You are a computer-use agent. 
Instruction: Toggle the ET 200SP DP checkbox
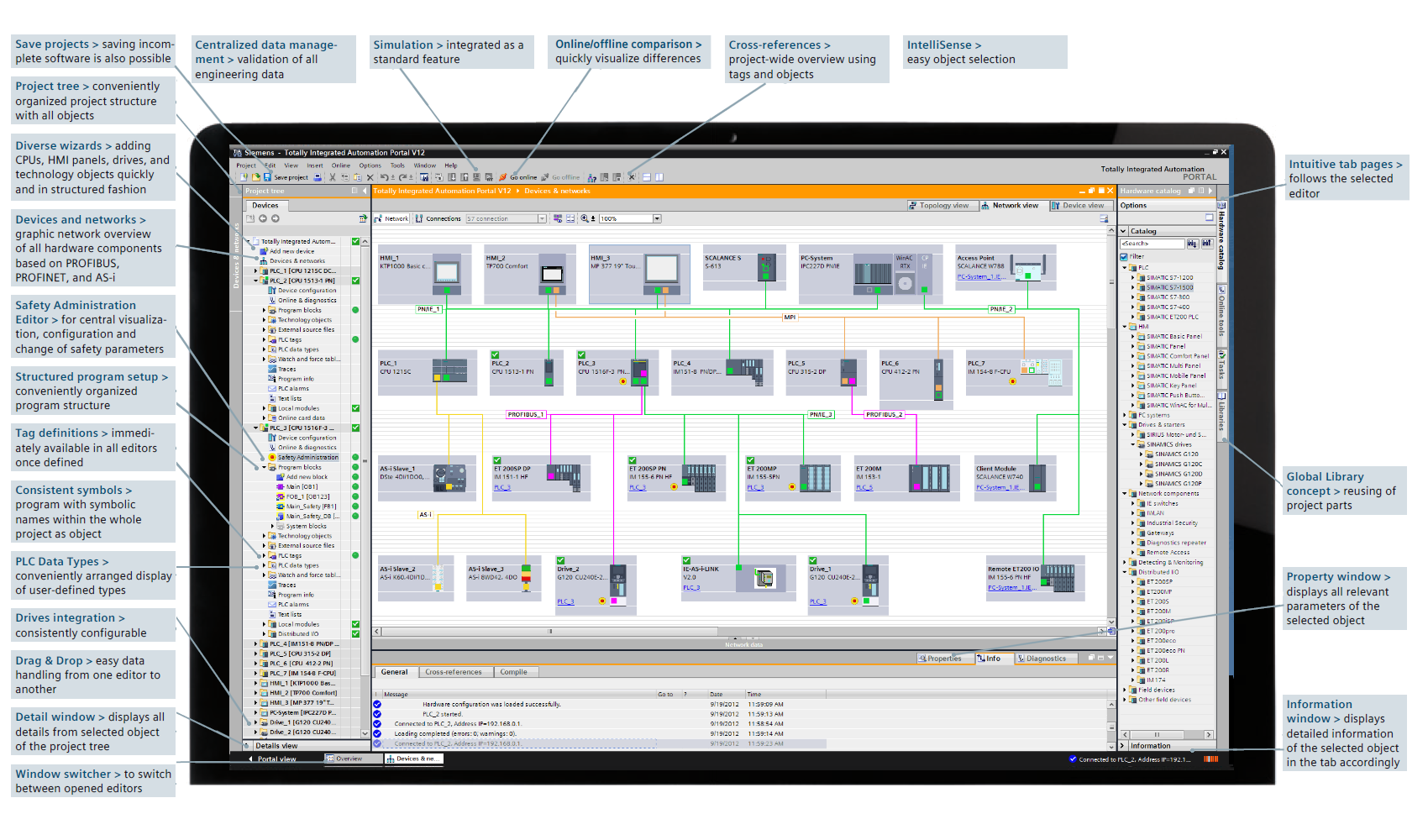click(497, 460)
